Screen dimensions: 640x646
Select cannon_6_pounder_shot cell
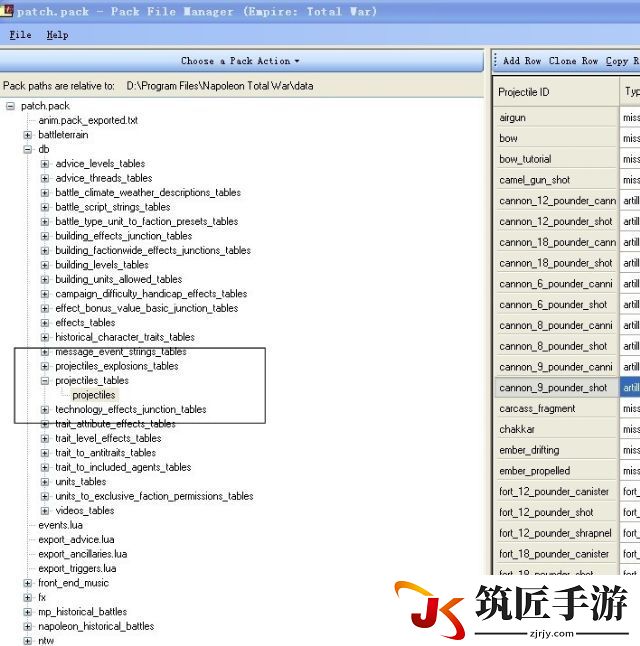556,304
